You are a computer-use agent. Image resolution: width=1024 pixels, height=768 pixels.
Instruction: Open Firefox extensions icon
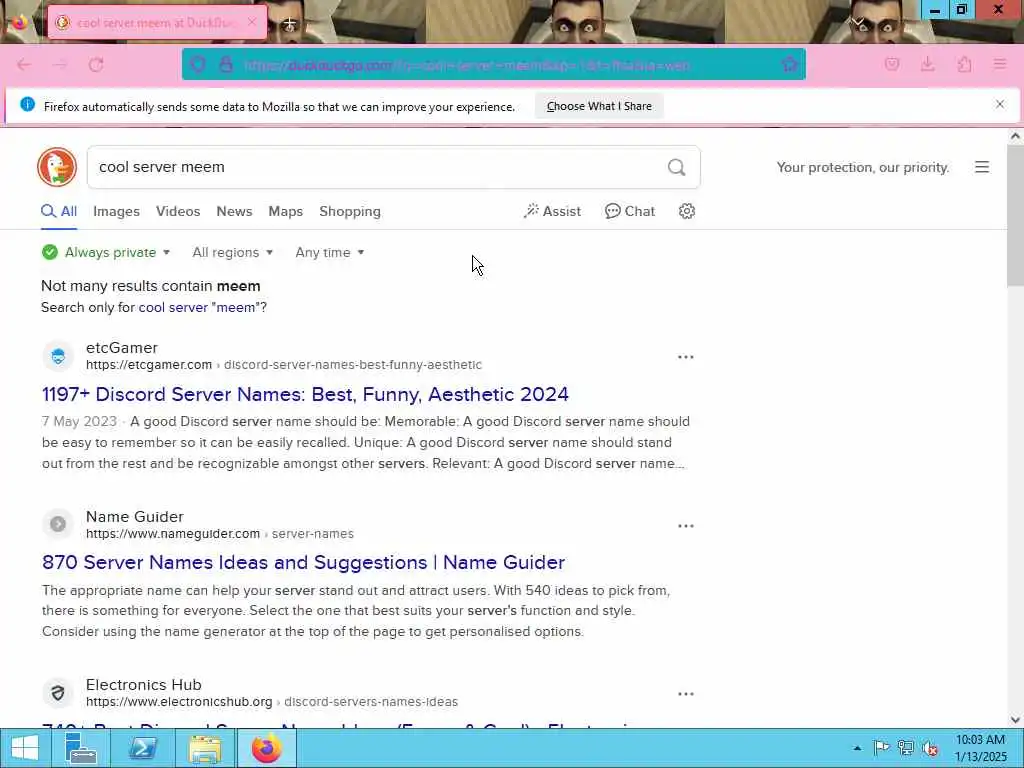pyautogui.click(x=964, y=64)
